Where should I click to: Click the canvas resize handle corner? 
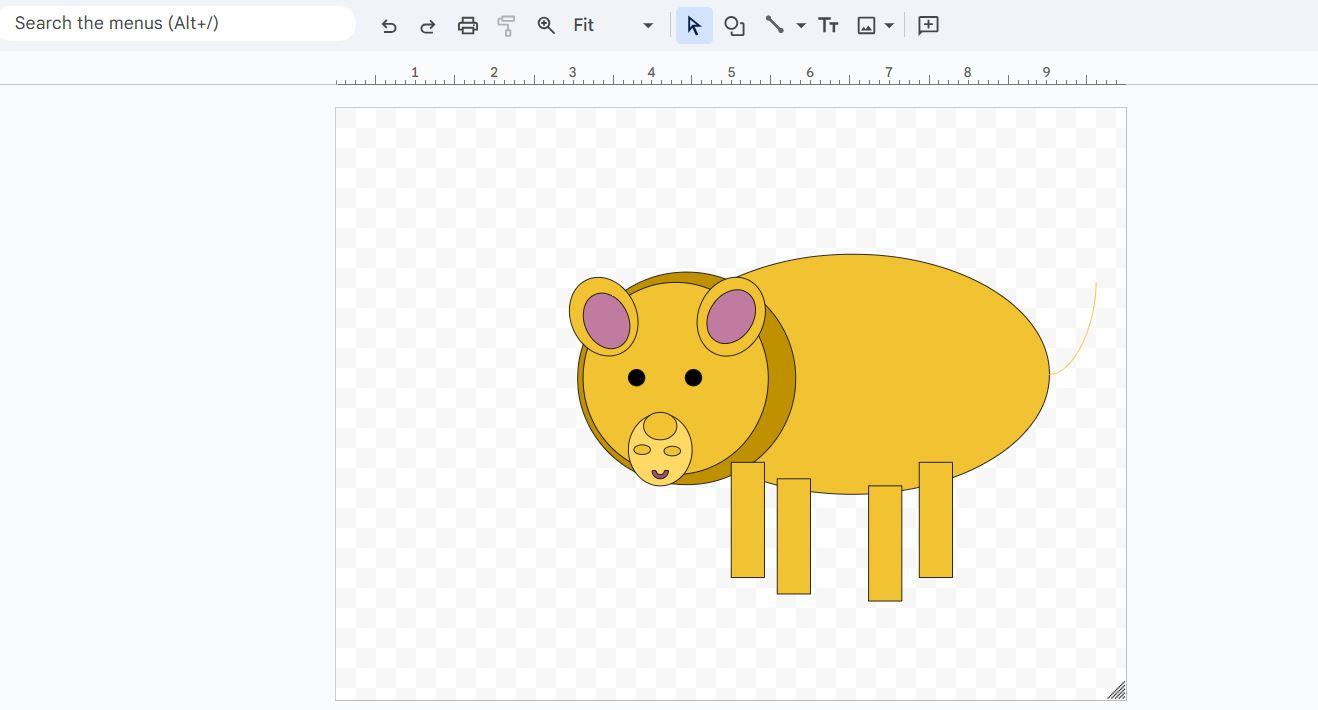(x=1117, y=691)
